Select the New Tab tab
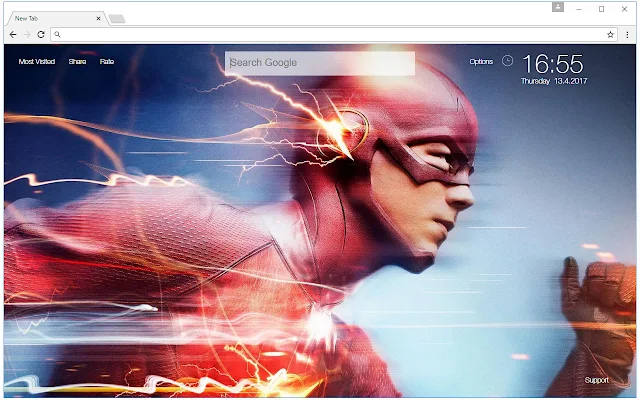This screenshot has width=640, height=400. pyautogui.click(x=55, y=18)
